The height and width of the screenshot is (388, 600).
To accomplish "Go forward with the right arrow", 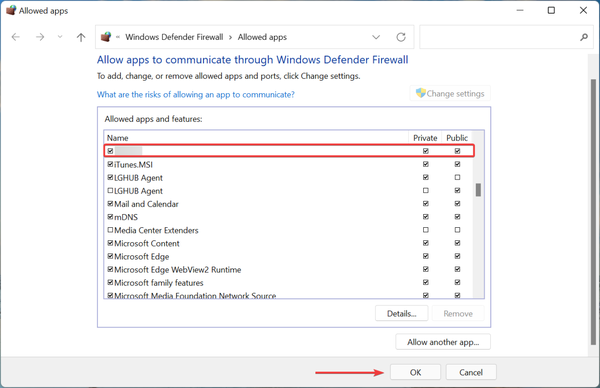I will point(40,37).
